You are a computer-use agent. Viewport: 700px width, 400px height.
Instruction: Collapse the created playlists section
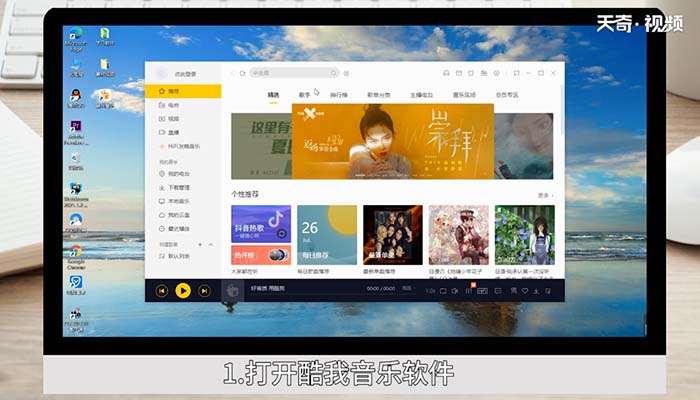211,245
